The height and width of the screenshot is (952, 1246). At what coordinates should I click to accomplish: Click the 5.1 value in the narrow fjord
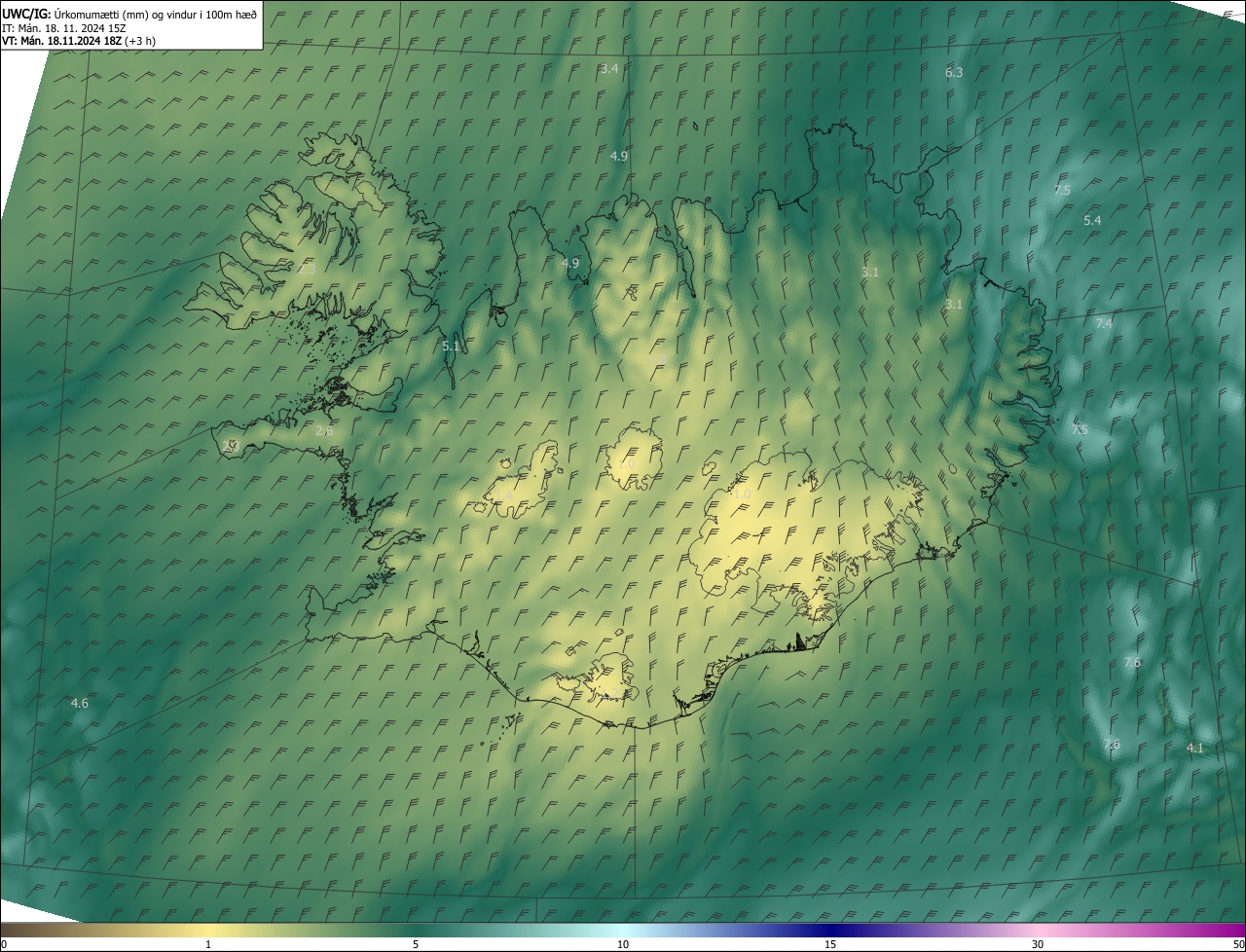tap(450, 347)
